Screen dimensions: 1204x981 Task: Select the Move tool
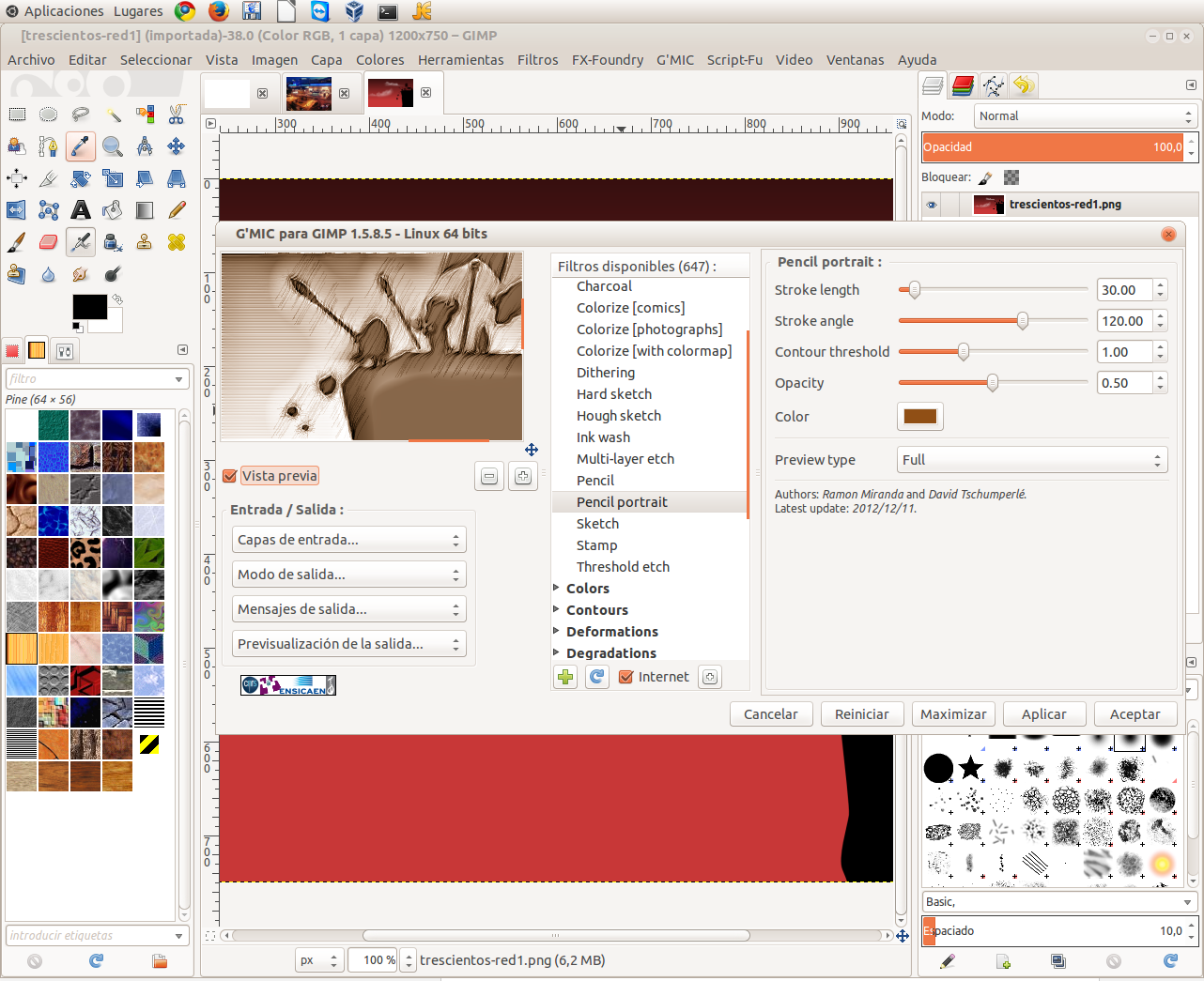pyautogui.click(x=177, y=146)
